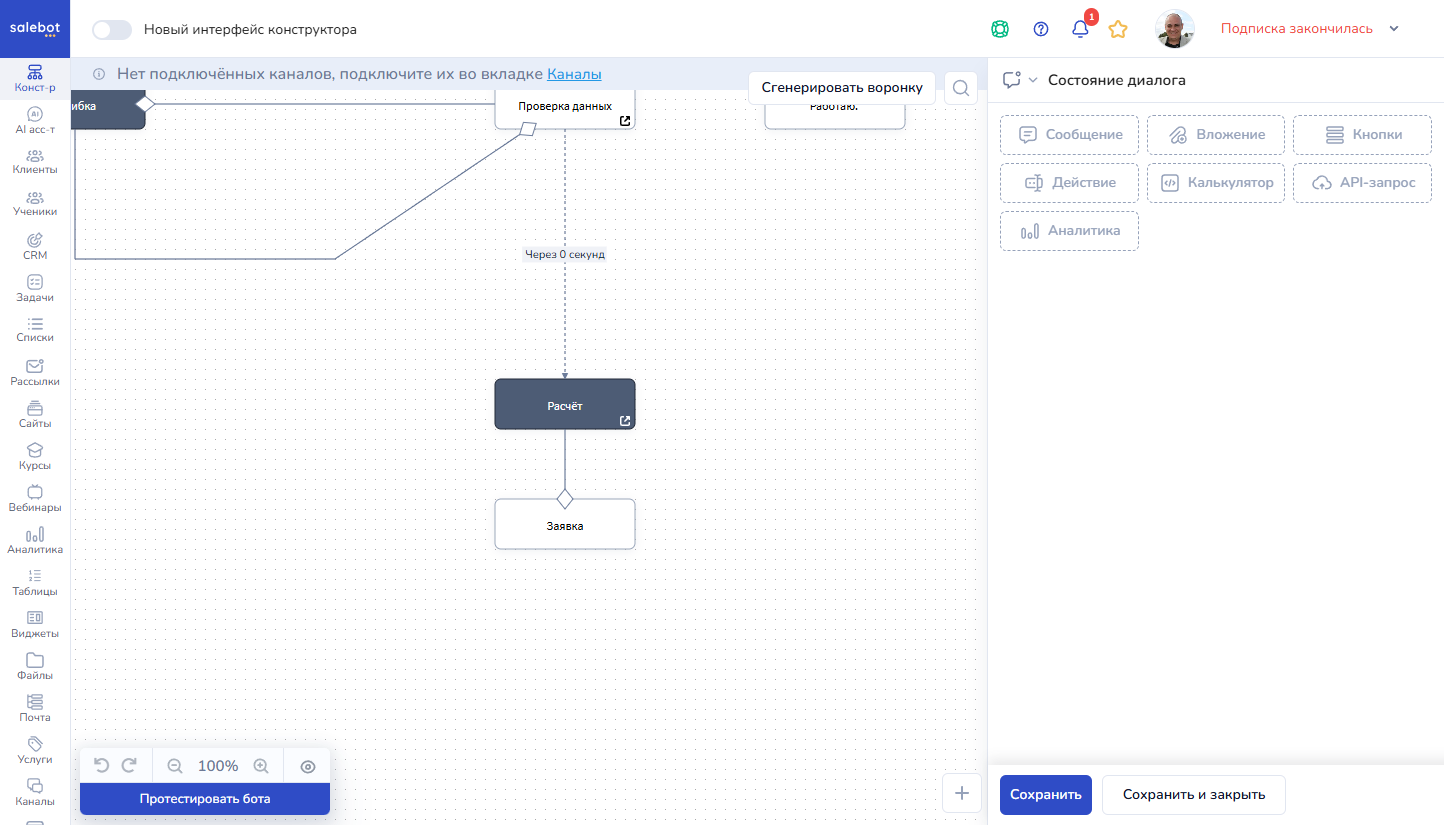The width and height of the screenshot is (1444, 825).
Task: Click the plus add-block button on canvas
Action: pos(962,793)
